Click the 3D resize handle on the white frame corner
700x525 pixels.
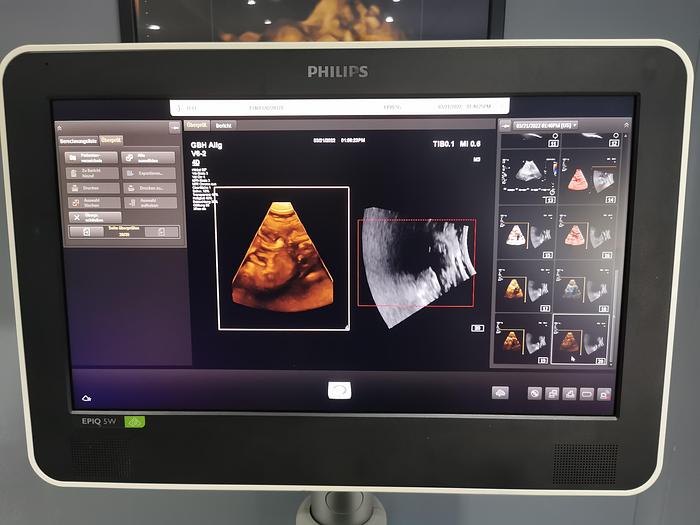(347, 328)
